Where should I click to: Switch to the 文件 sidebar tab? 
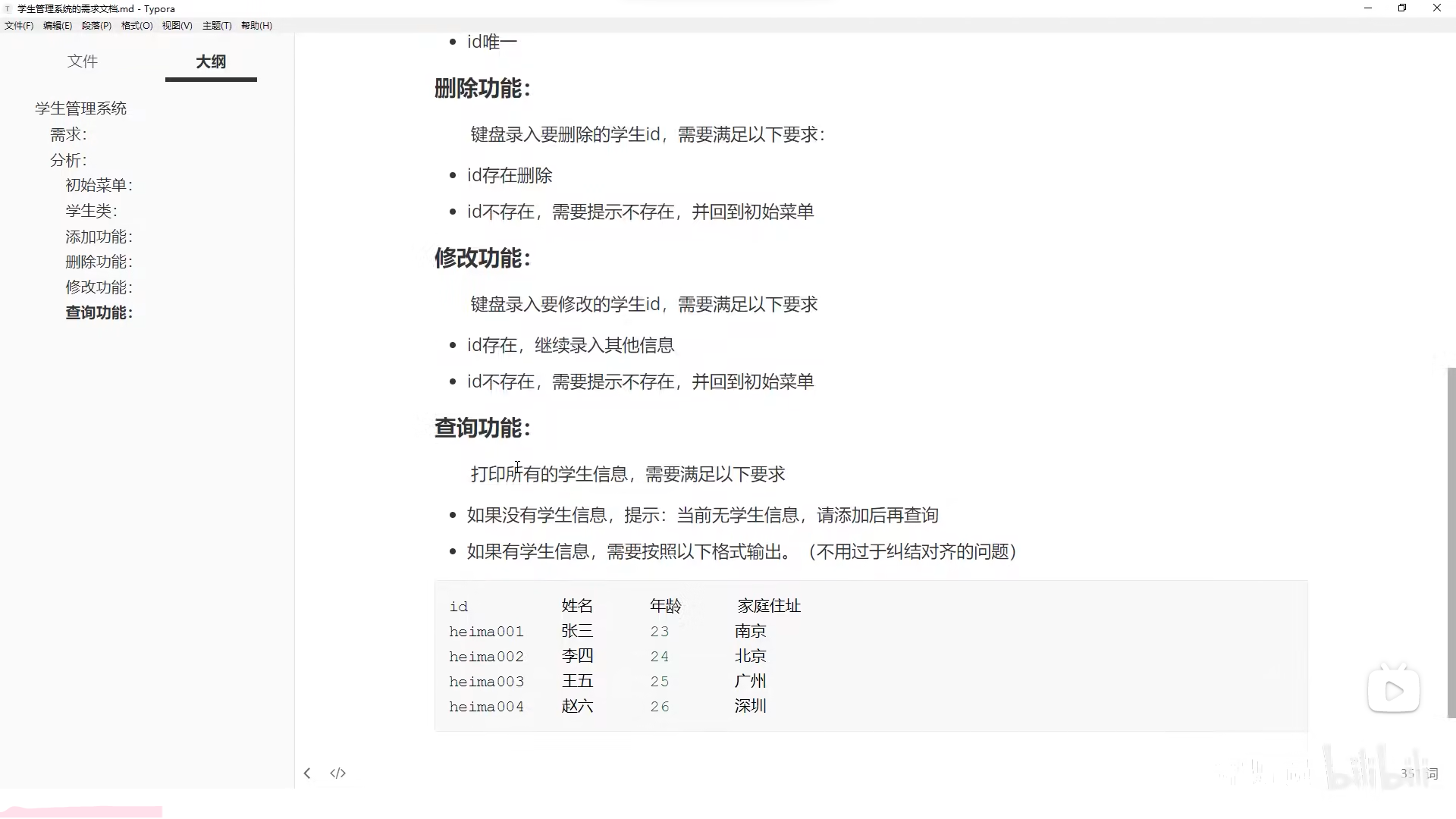point(82,61)
